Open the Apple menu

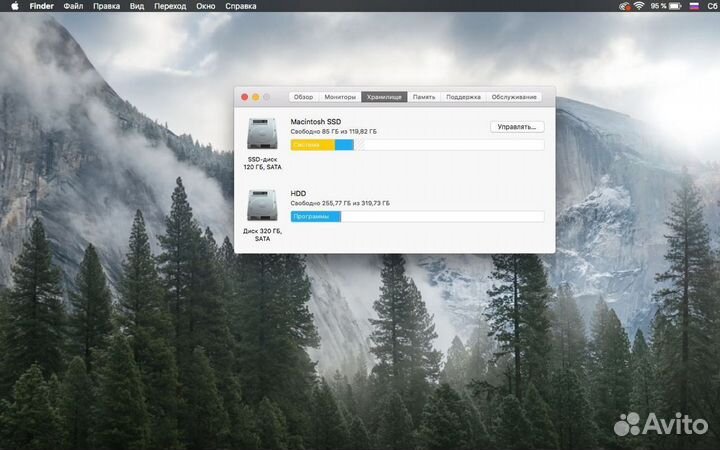click(x=15, y=6)
